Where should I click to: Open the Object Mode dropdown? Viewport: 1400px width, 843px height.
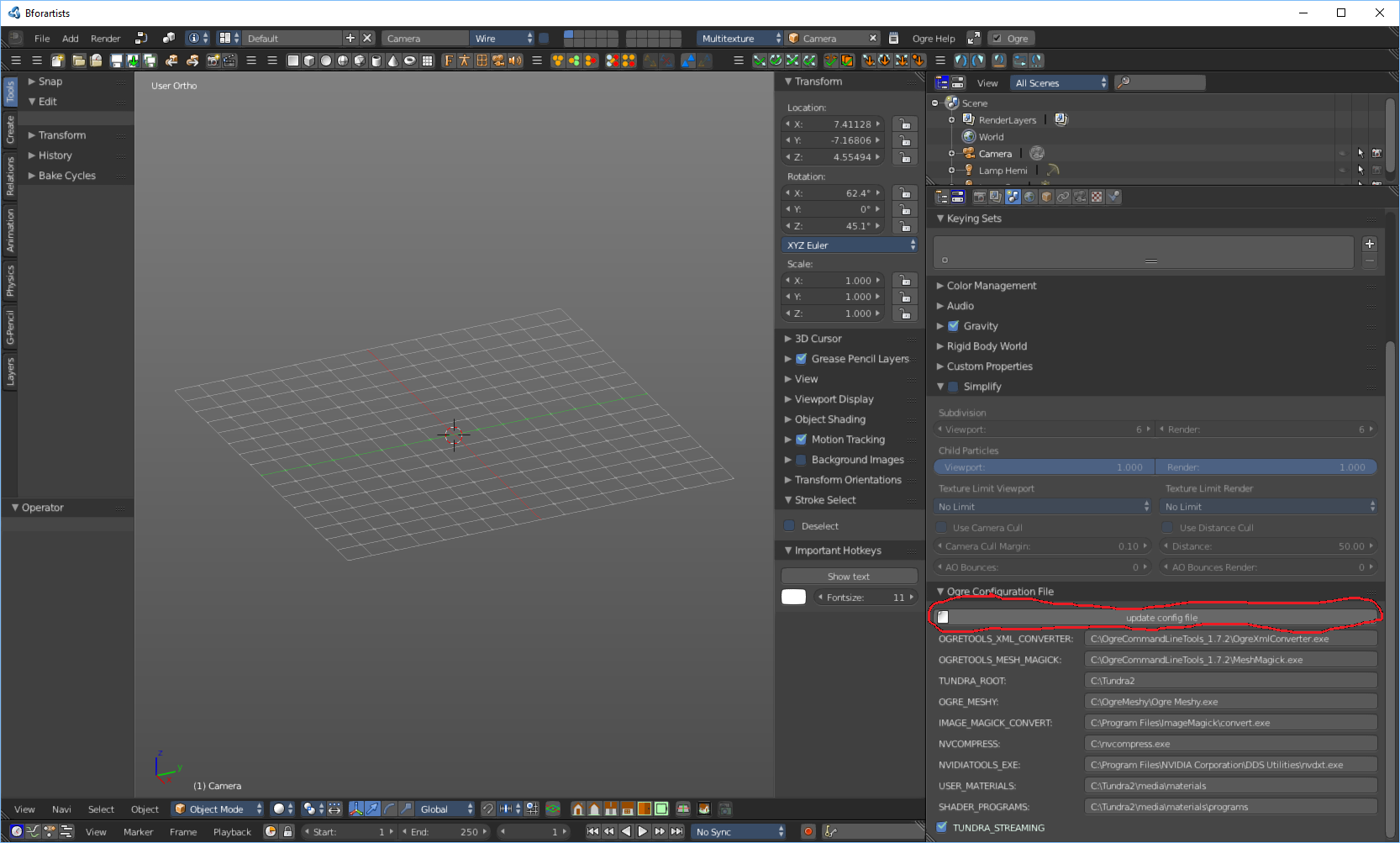pyautogui.click(x=217, y=809)
